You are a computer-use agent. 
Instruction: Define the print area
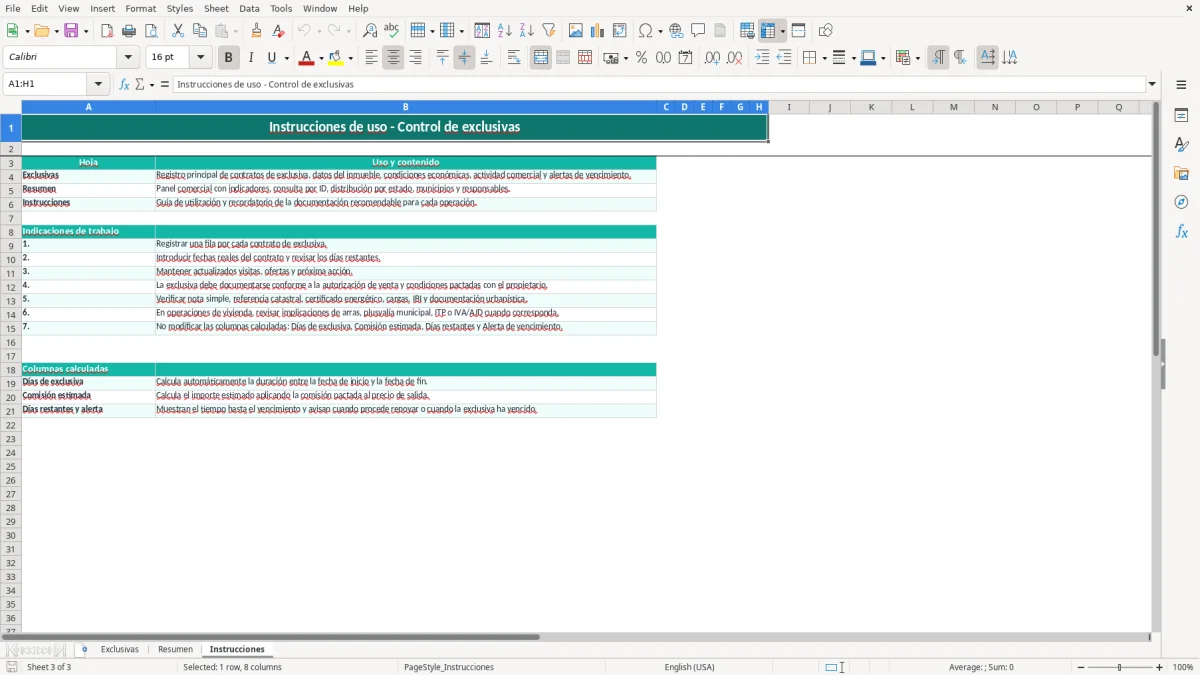[x=747, y=31]
